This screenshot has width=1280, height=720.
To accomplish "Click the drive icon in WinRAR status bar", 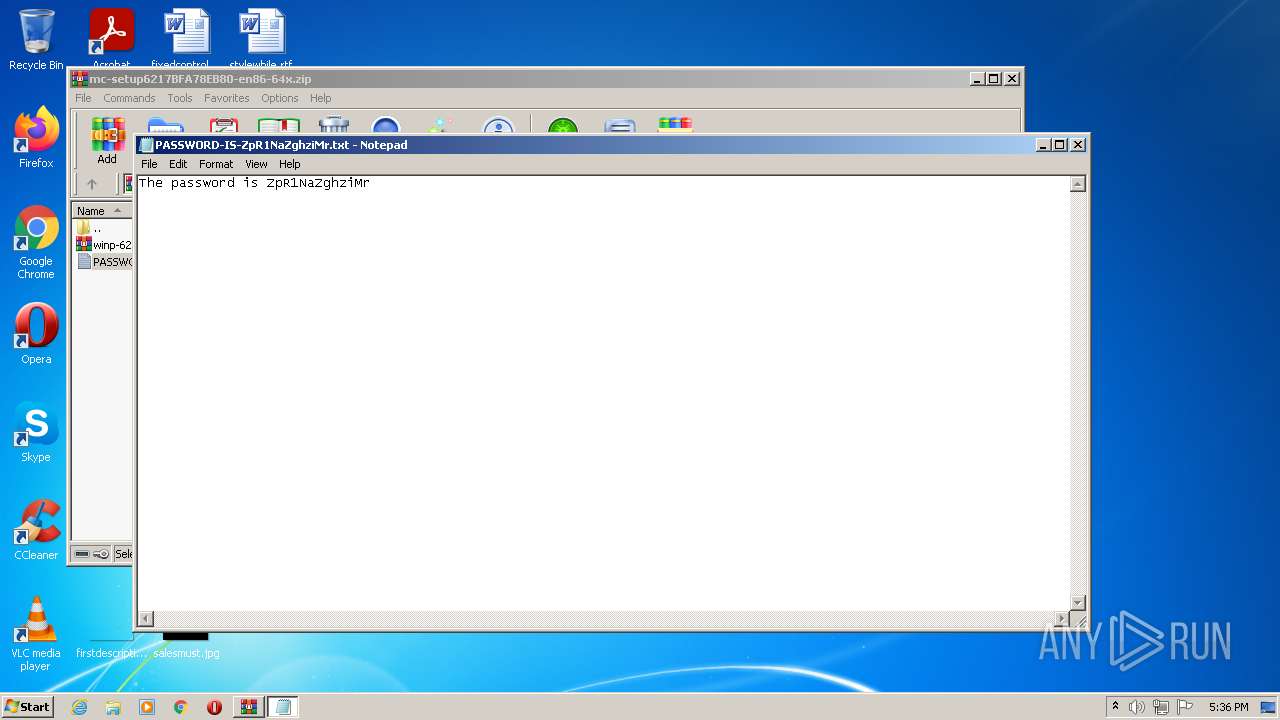I will click(x=83, y=554).
